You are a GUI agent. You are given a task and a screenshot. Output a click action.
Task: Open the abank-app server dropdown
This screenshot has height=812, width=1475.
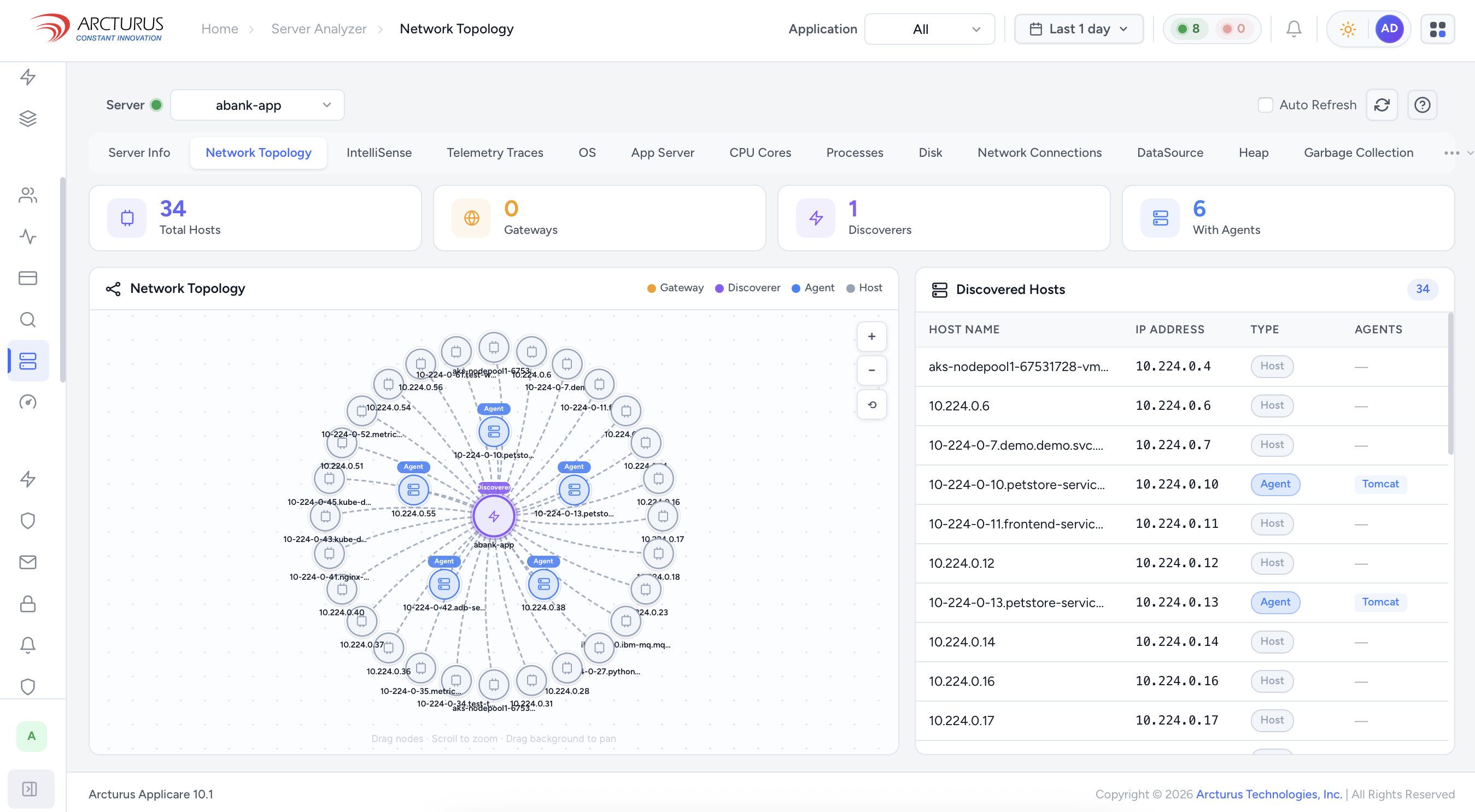[x=257, y=105]
